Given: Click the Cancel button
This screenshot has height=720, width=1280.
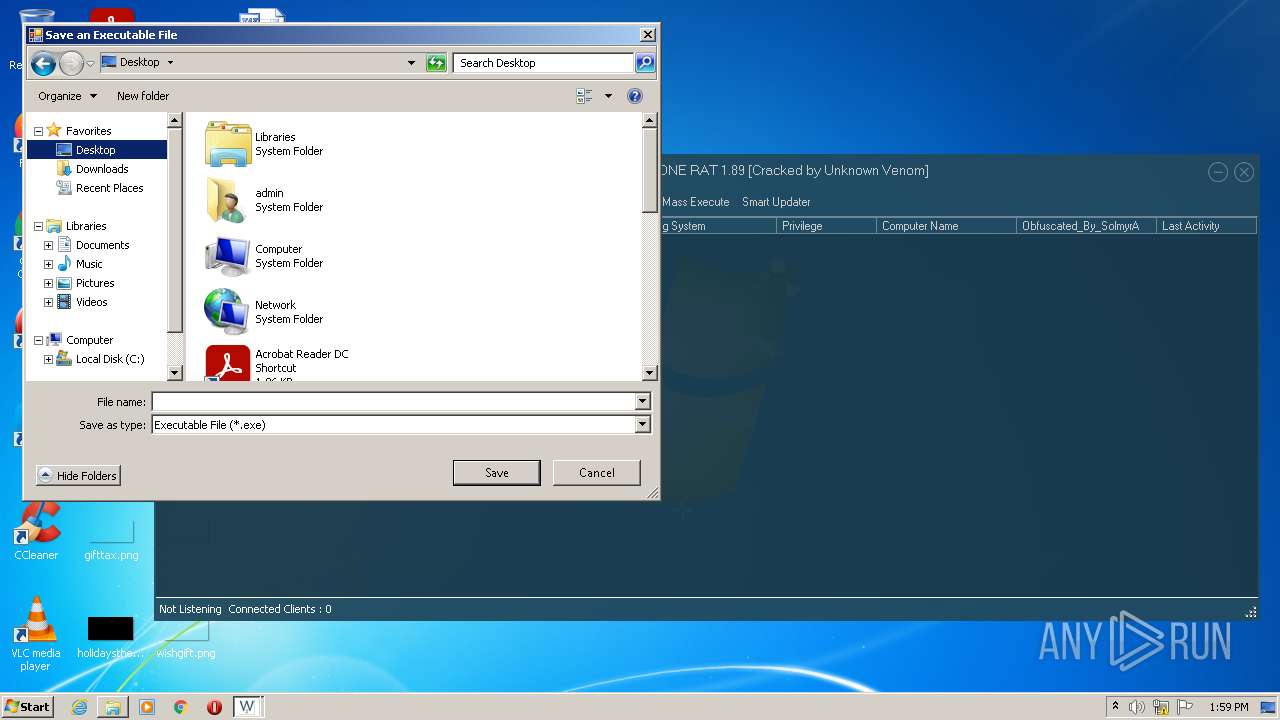Looking at the screenshot, I should pos(597,473).
